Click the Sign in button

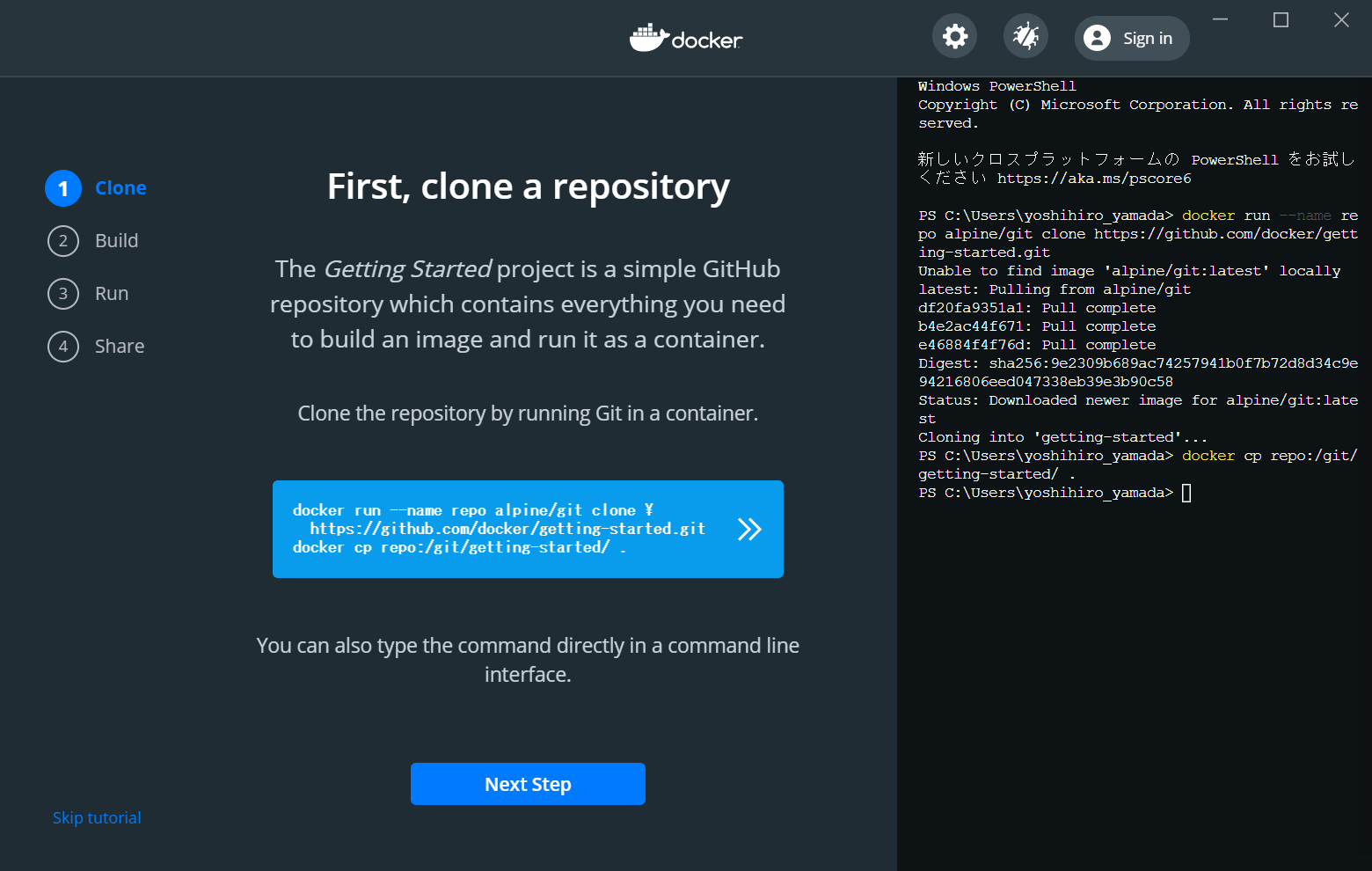pos(1132,38)
